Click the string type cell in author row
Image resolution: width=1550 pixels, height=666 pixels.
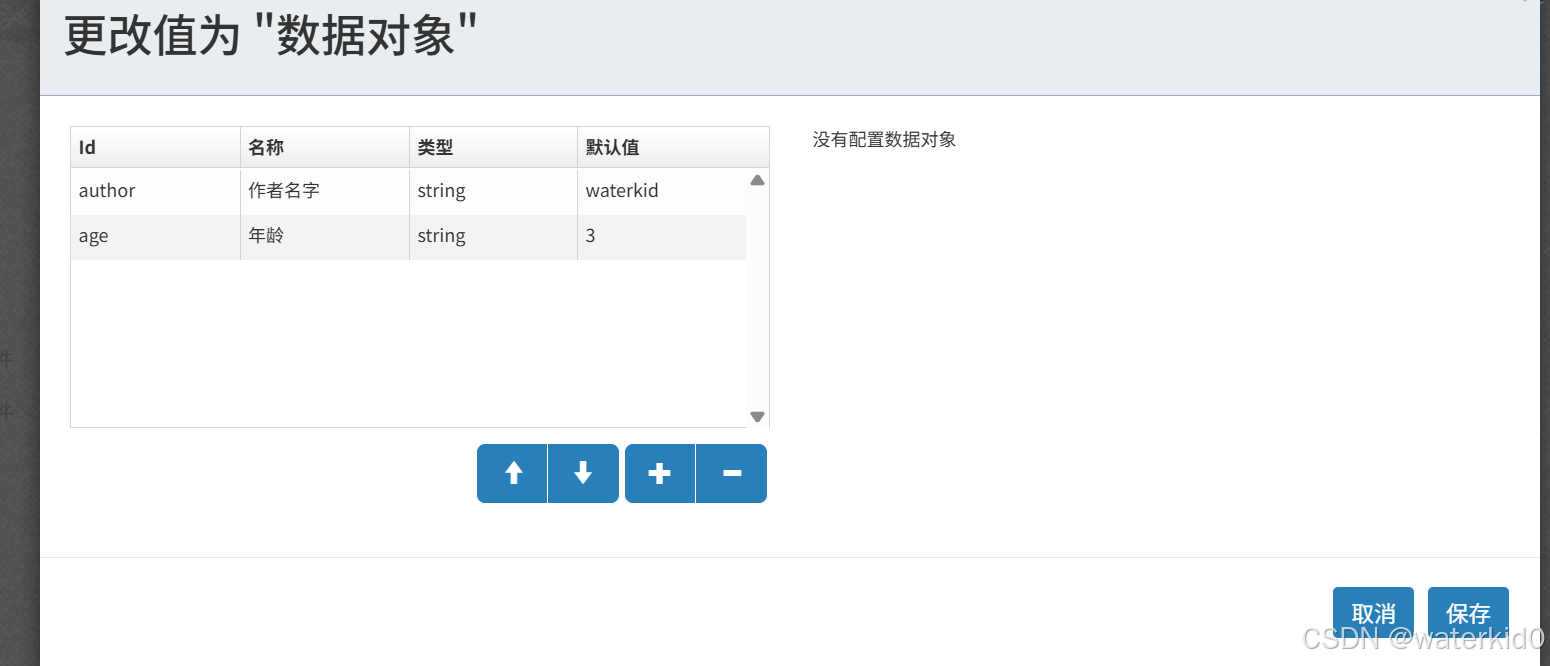point(493,190)
